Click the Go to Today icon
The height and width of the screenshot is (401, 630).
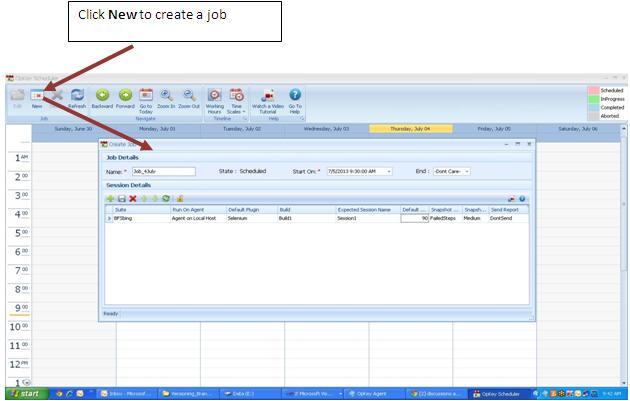click(x=146, y=96)
